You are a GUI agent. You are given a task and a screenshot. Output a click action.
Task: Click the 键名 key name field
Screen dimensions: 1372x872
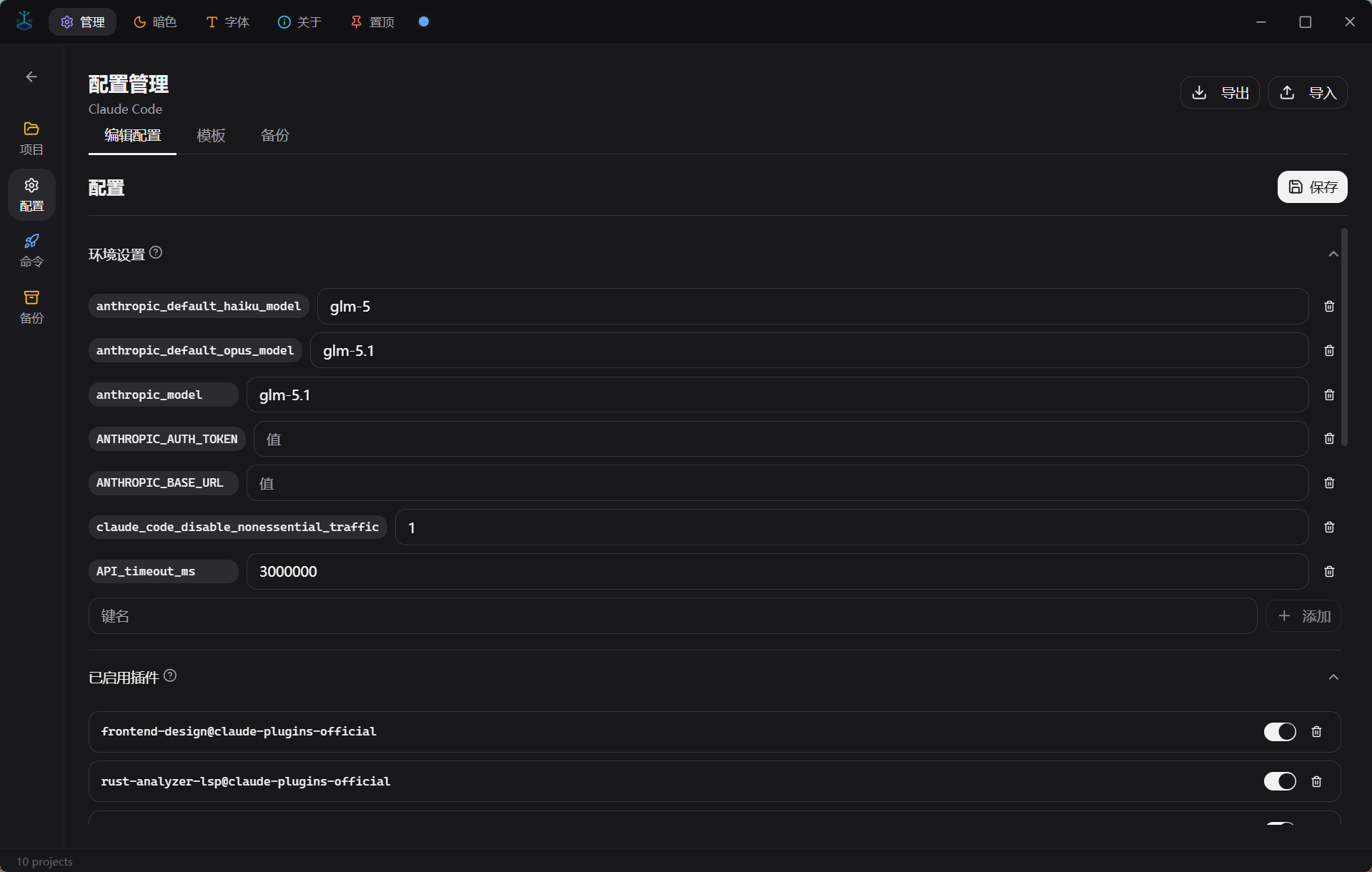pos(672,616)
